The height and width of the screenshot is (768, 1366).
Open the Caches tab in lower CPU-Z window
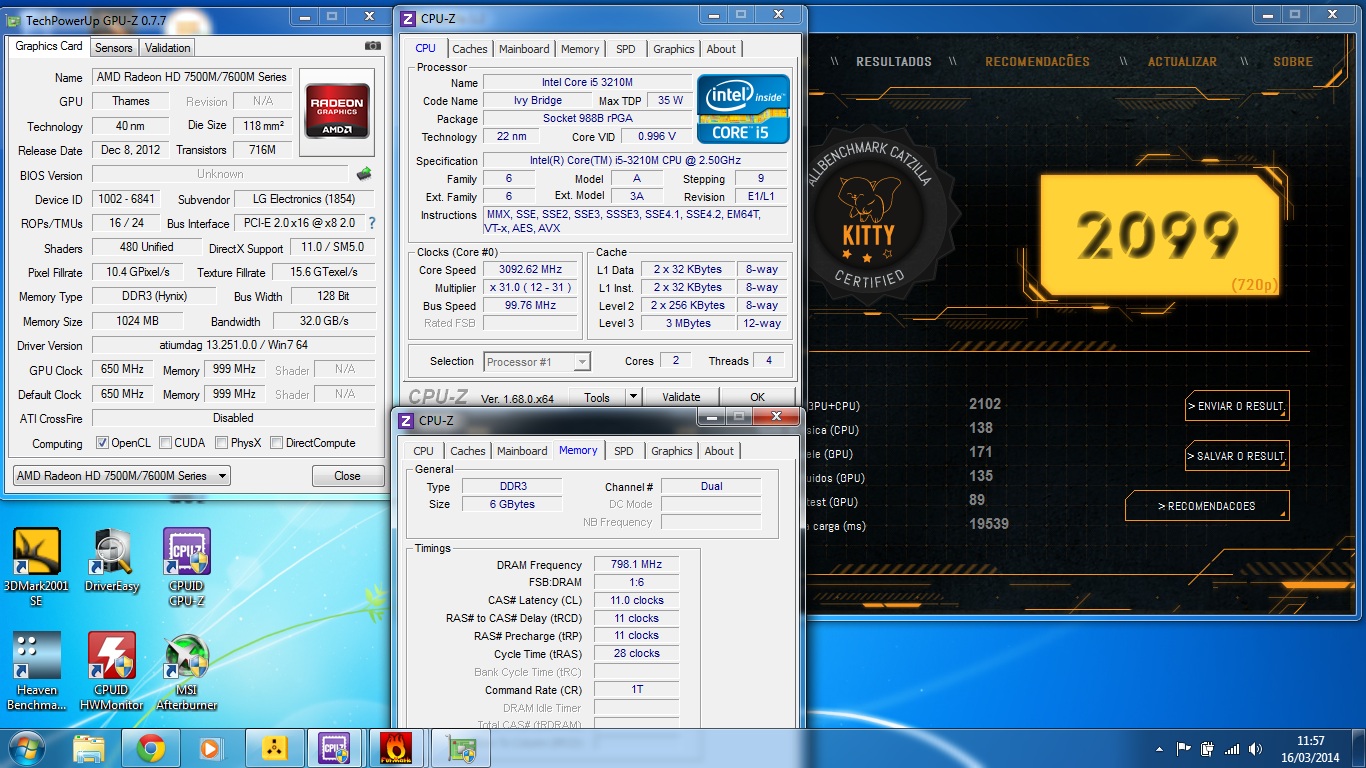pyautogui.click(x=467, y=451)
